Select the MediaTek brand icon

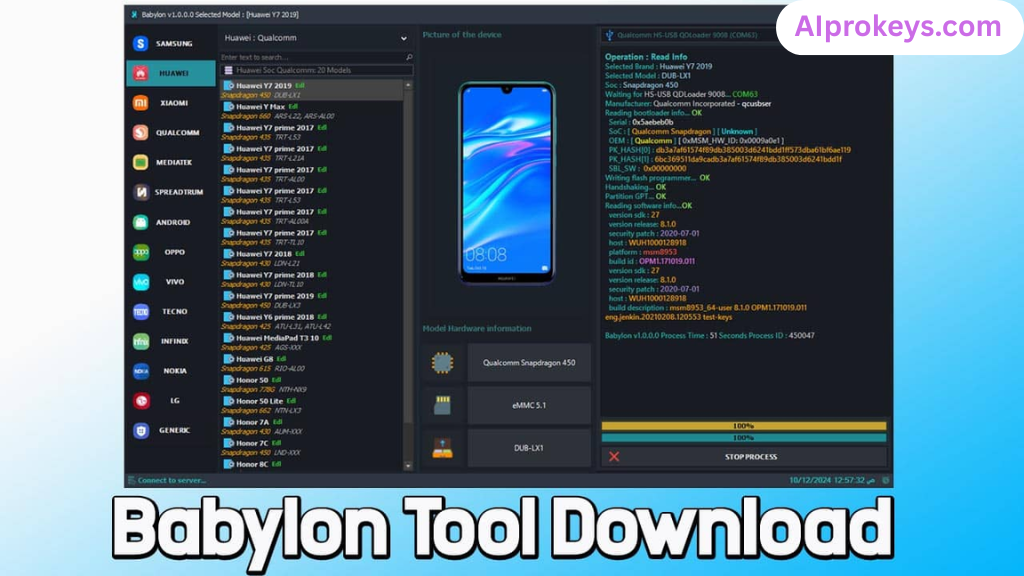(140, 163)
